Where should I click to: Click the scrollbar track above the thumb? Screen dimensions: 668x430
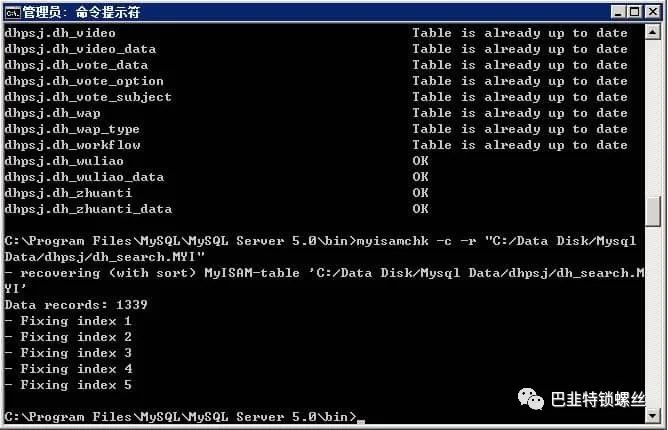click(653, 118)
